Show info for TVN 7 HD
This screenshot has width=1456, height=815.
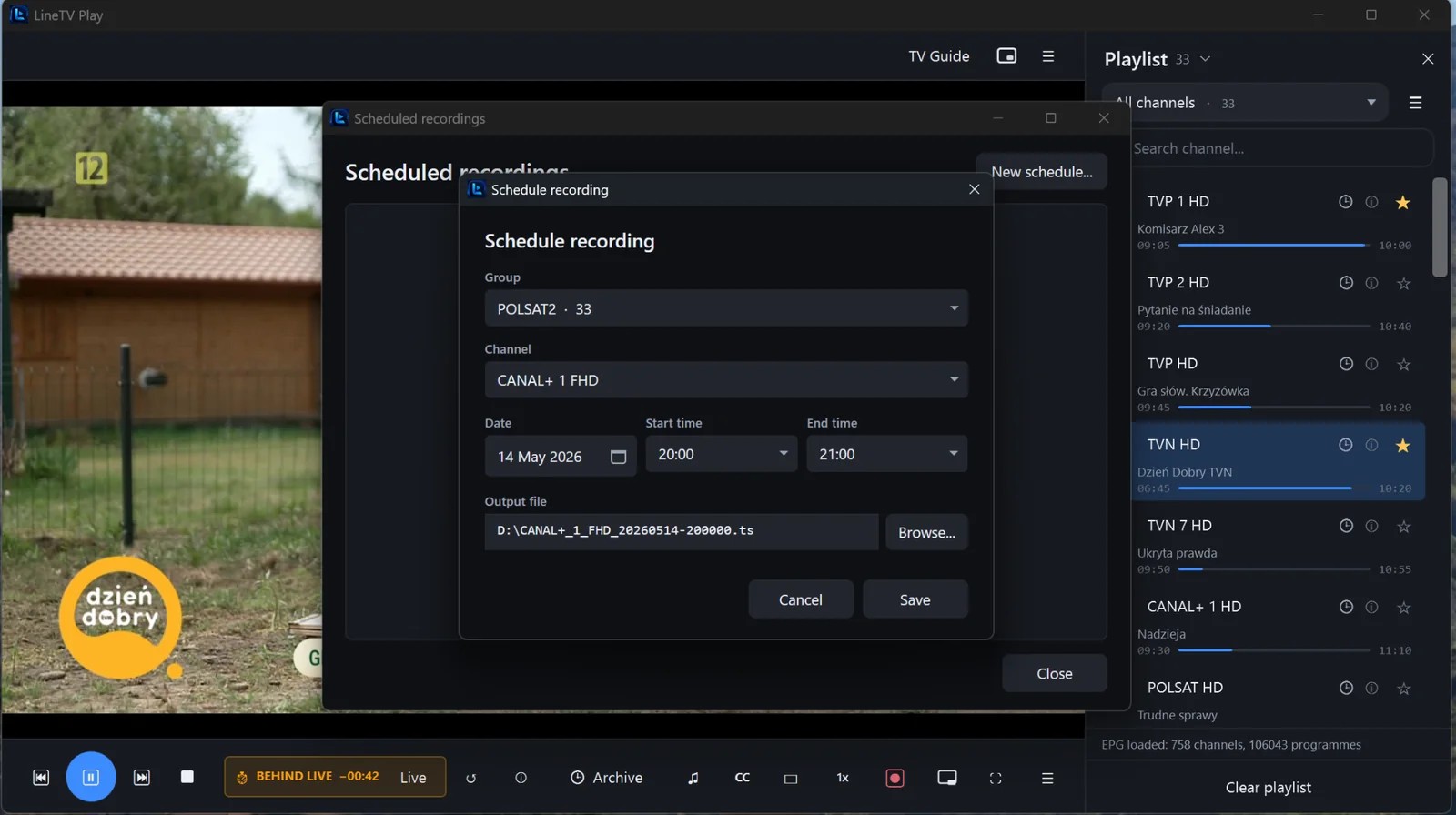coord(1371,526)
